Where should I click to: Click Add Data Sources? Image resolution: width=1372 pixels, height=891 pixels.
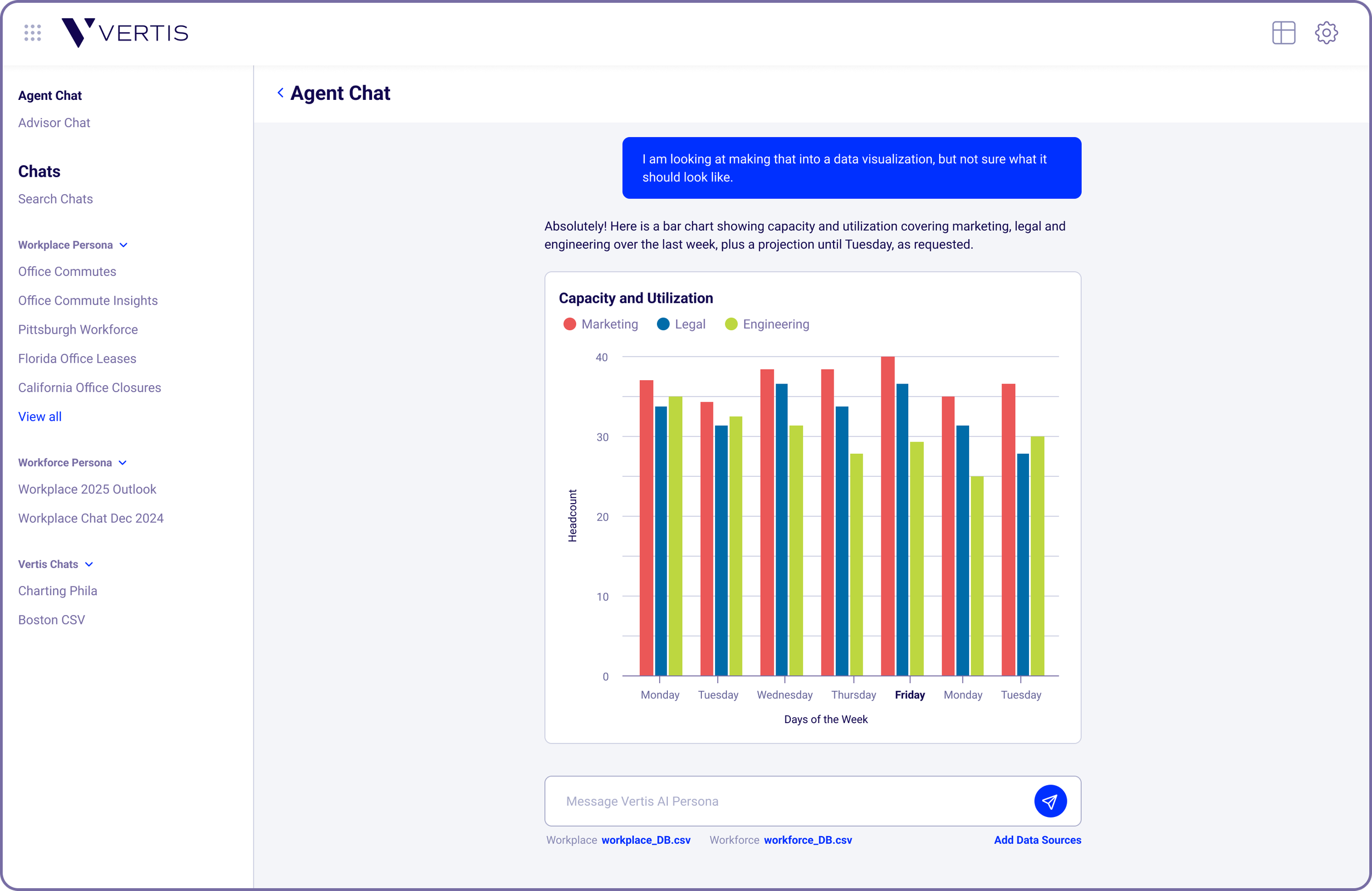click(x=1037, y=840)
